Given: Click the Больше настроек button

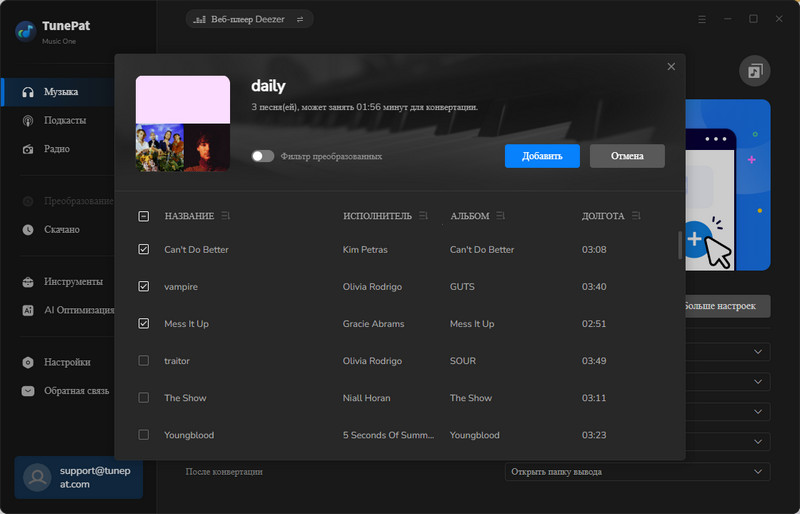Looking at the screenshot, I should tap(727, 306).
